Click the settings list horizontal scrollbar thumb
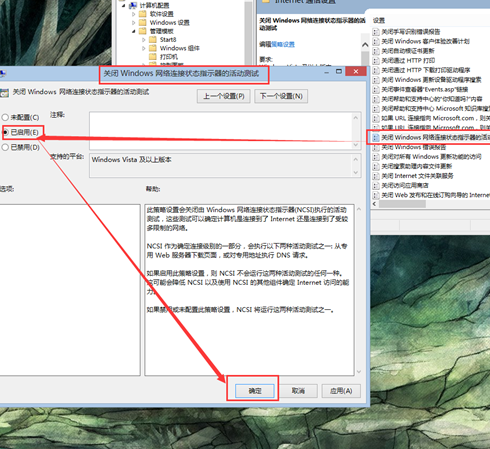The width and height of the screenshot is (490, 449). click(x=402, y=204)
